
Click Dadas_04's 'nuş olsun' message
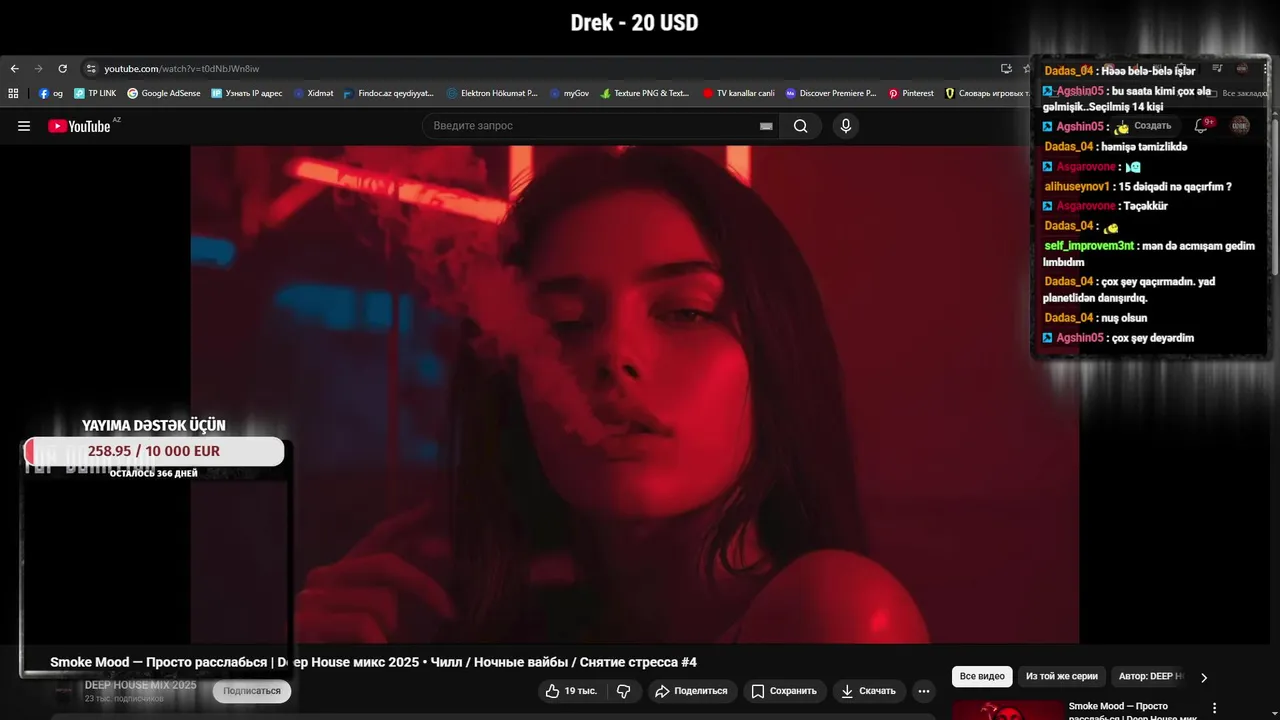[x=1095, y=318]
